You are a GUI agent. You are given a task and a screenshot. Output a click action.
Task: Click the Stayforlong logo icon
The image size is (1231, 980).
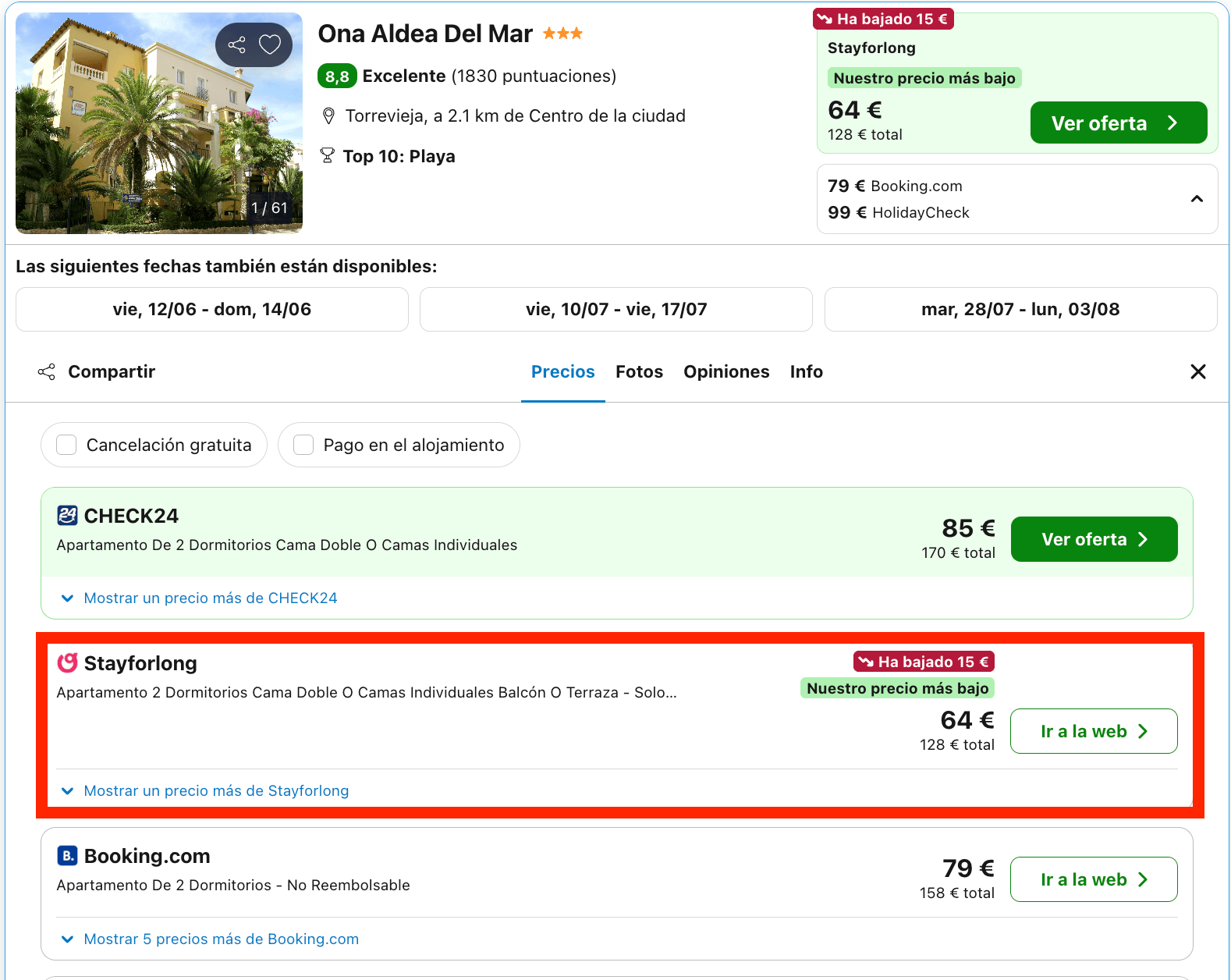(67, 663)
